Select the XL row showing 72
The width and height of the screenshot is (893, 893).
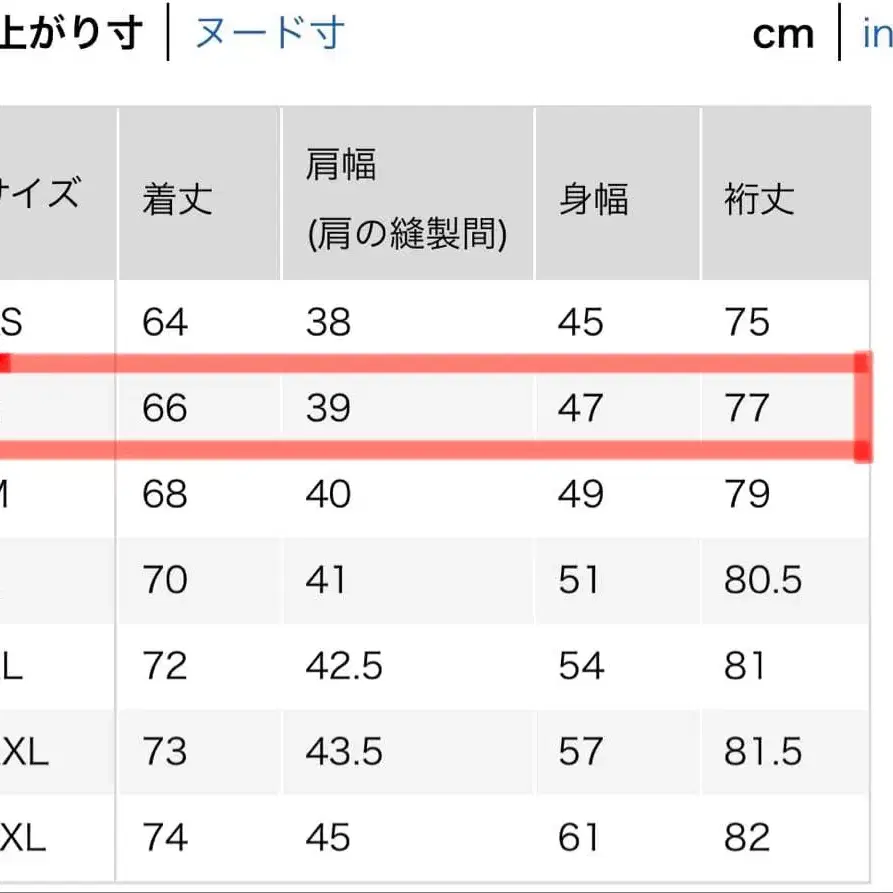point(440,665)
